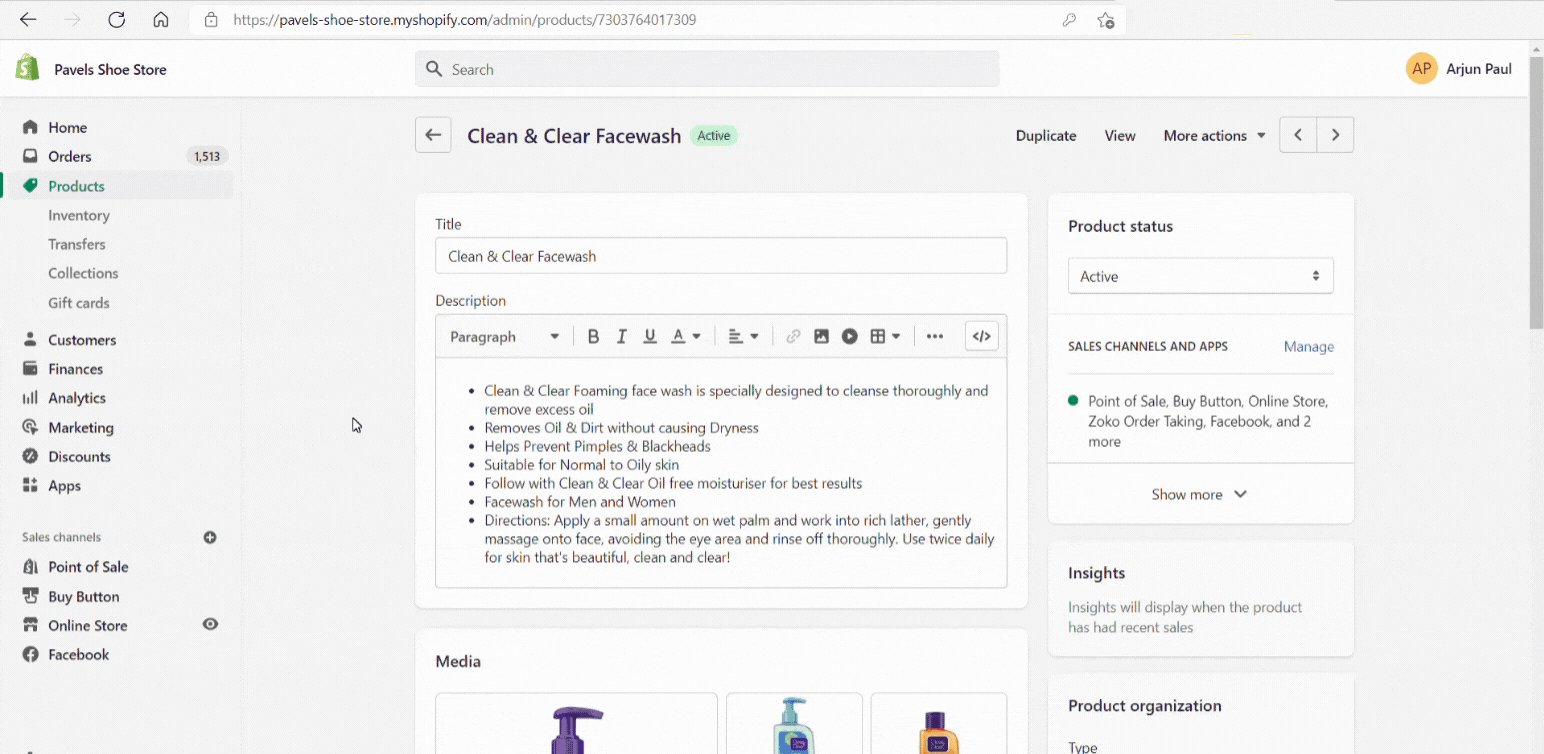The image size is (1544, 754).
Task: Select the orange bottle media thumbnail
Action: (x=939, y=723)
